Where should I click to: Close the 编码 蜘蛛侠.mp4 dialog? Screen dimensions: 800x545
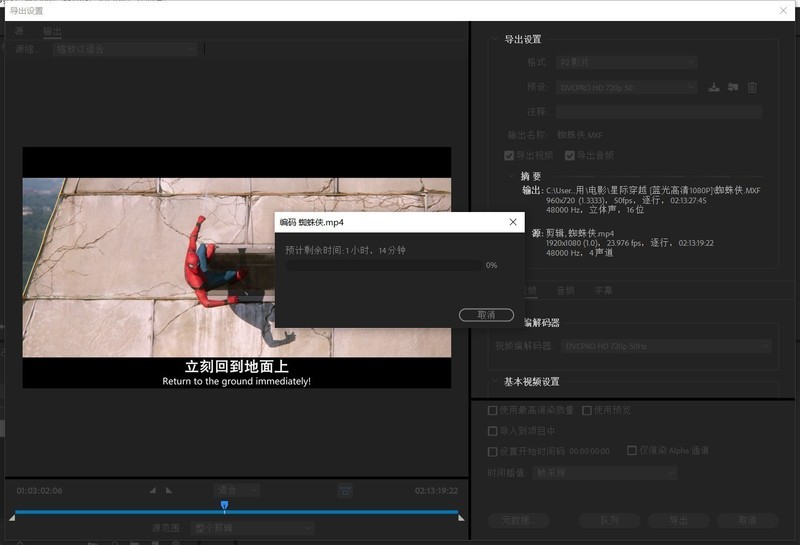[513, 222]
